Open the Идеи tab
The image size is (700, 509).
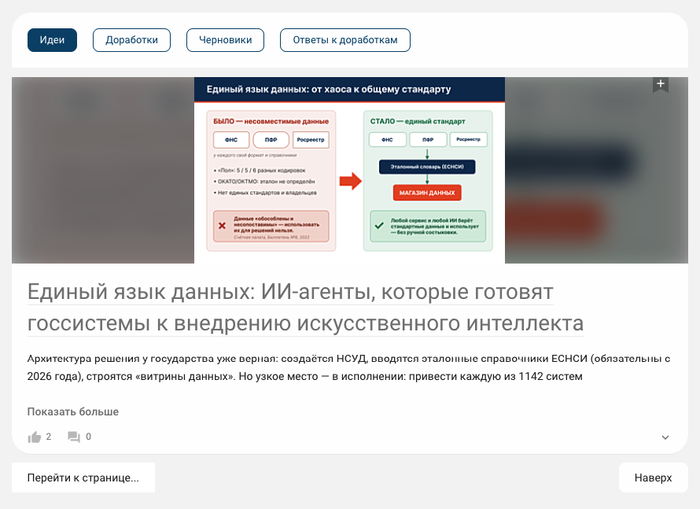52,40
